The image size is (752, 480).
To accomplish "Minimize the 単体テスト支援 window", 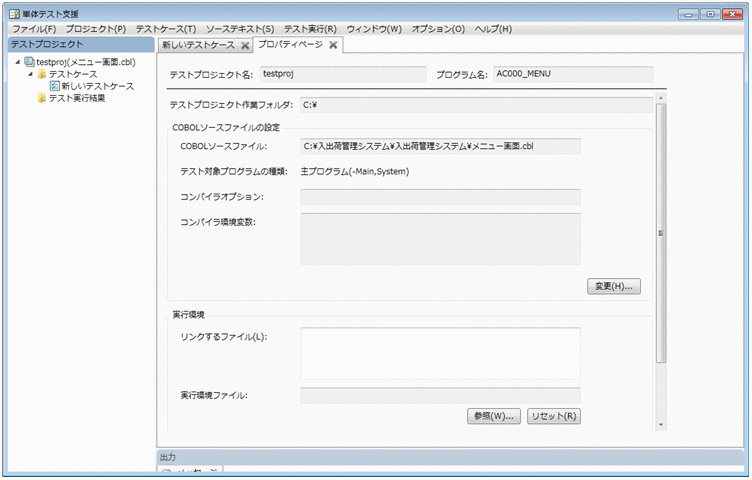I will point(688,14).
